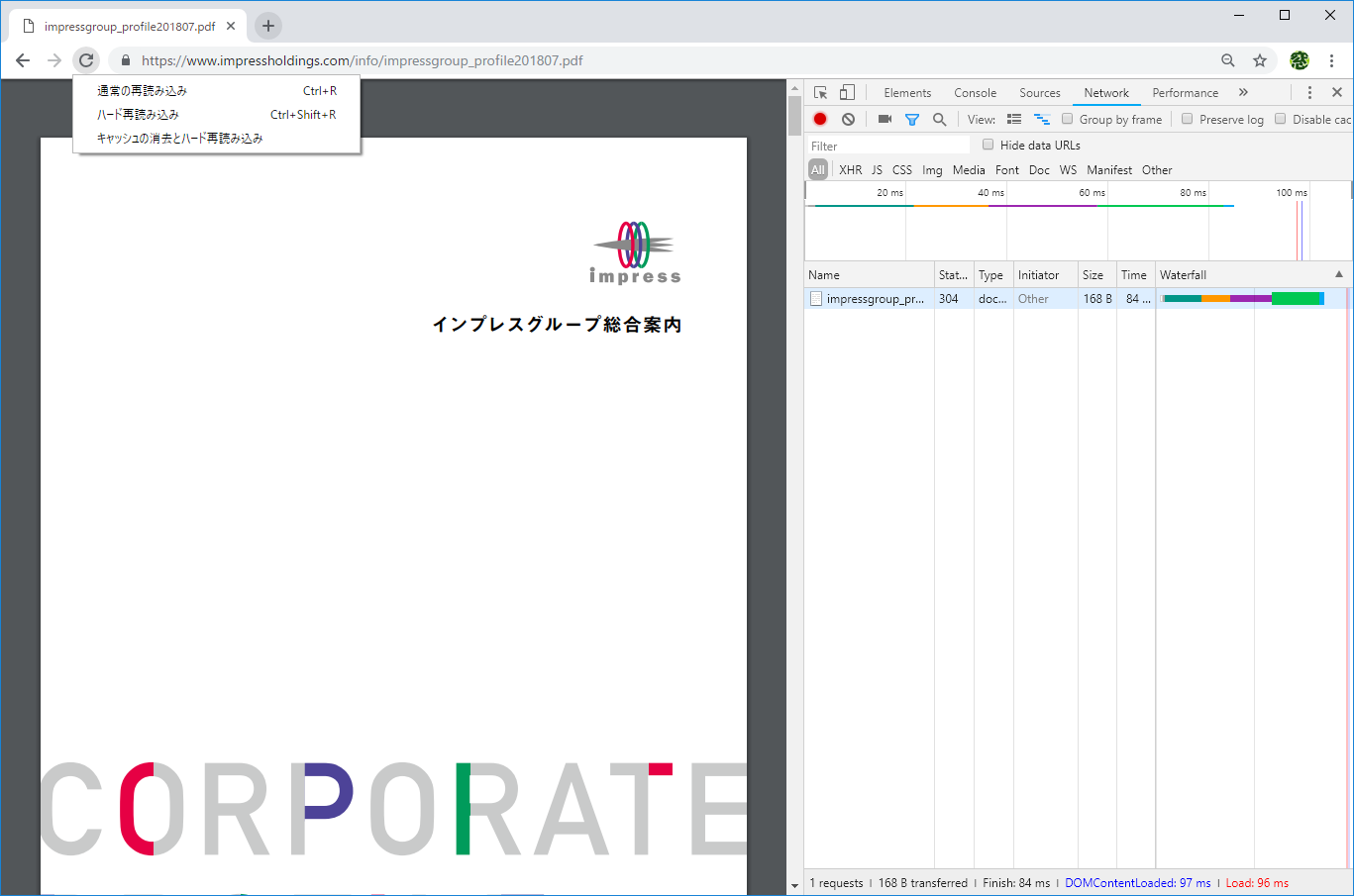Switch to the Console tab
The image size is (1354, 896).
coord(975,92)
